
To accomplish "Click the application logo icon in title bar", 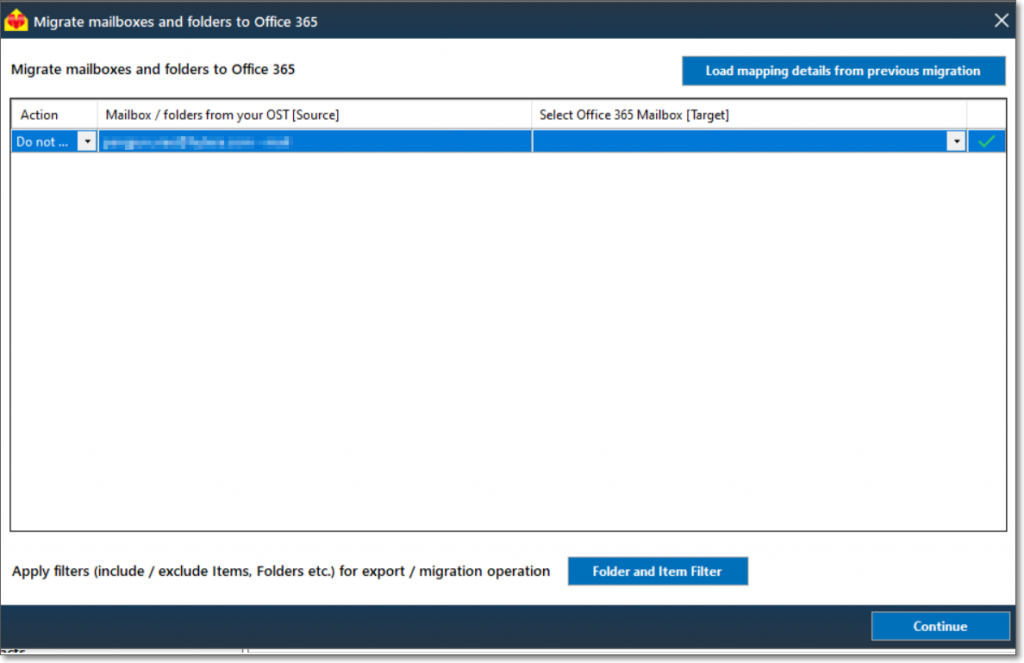I will pyautogui.click(x=16, y=21).
